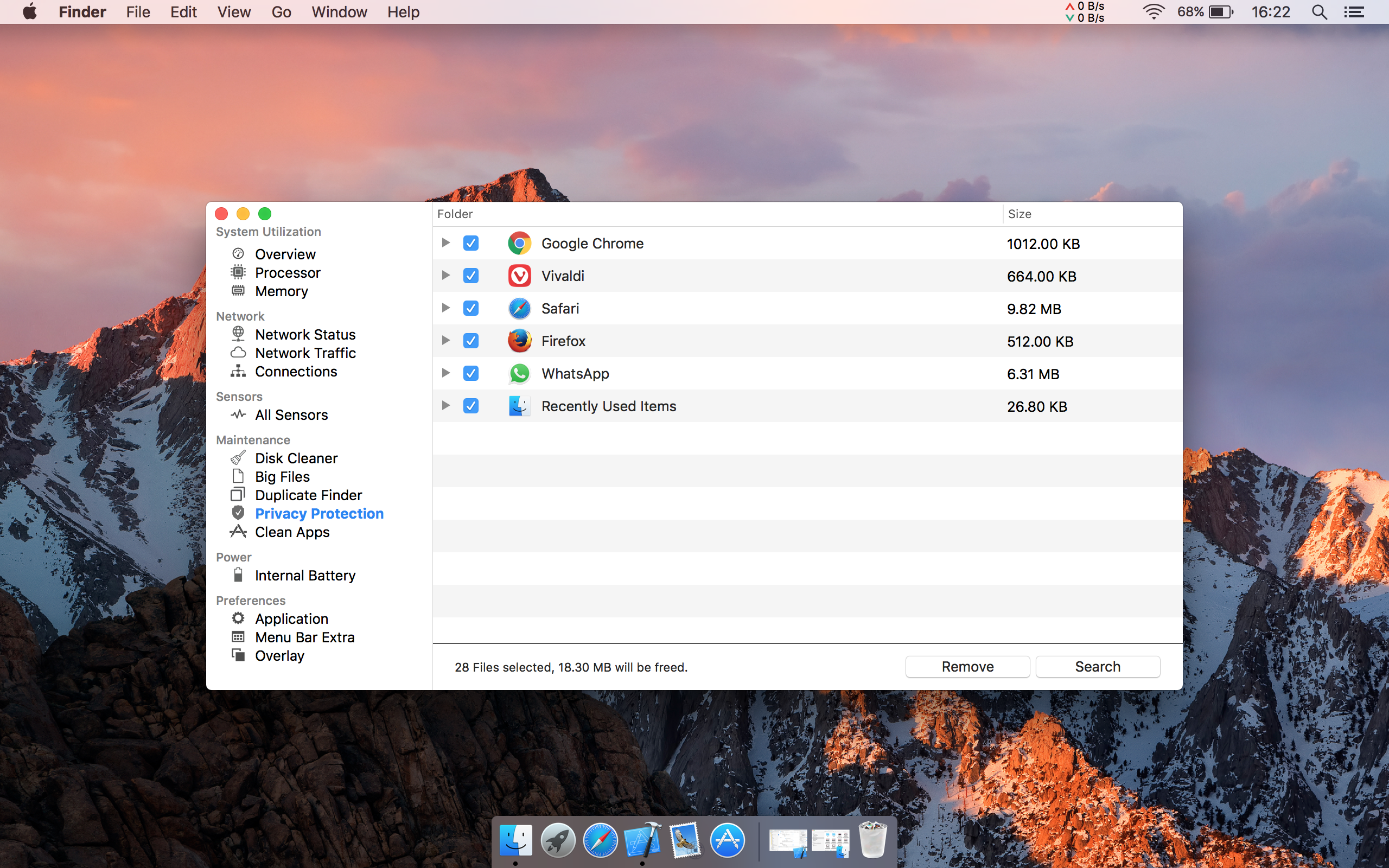Select the Privacy Protection shield icon
Image resolution: width=1389 pixels, height=868 pixels.
point(238,513)
